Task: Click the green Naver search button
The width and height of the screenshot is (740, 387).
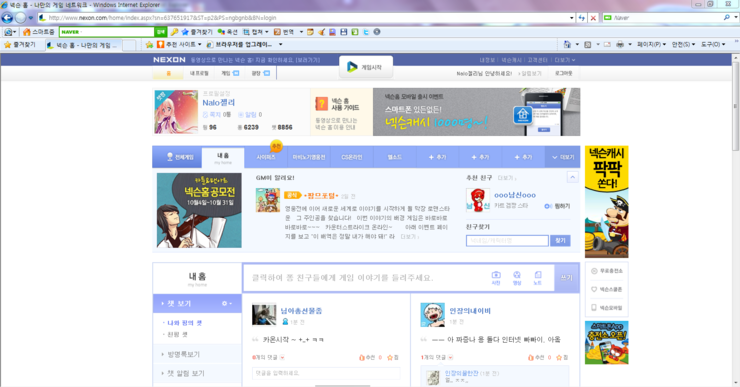Action: [x=161, y=32]
